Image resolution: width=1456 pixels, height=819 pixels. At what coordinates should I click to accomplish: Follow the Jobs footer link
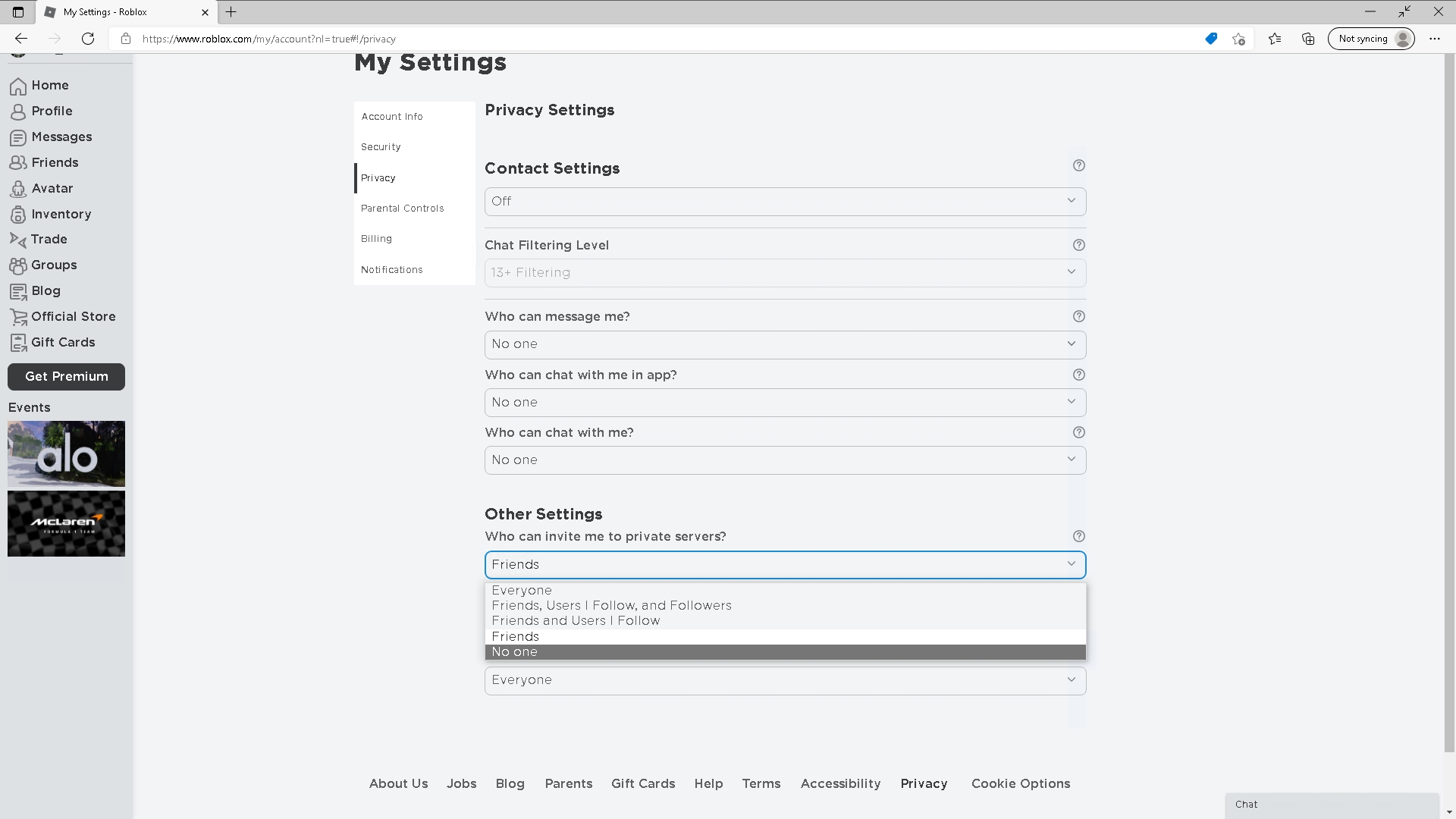[462, 784]
